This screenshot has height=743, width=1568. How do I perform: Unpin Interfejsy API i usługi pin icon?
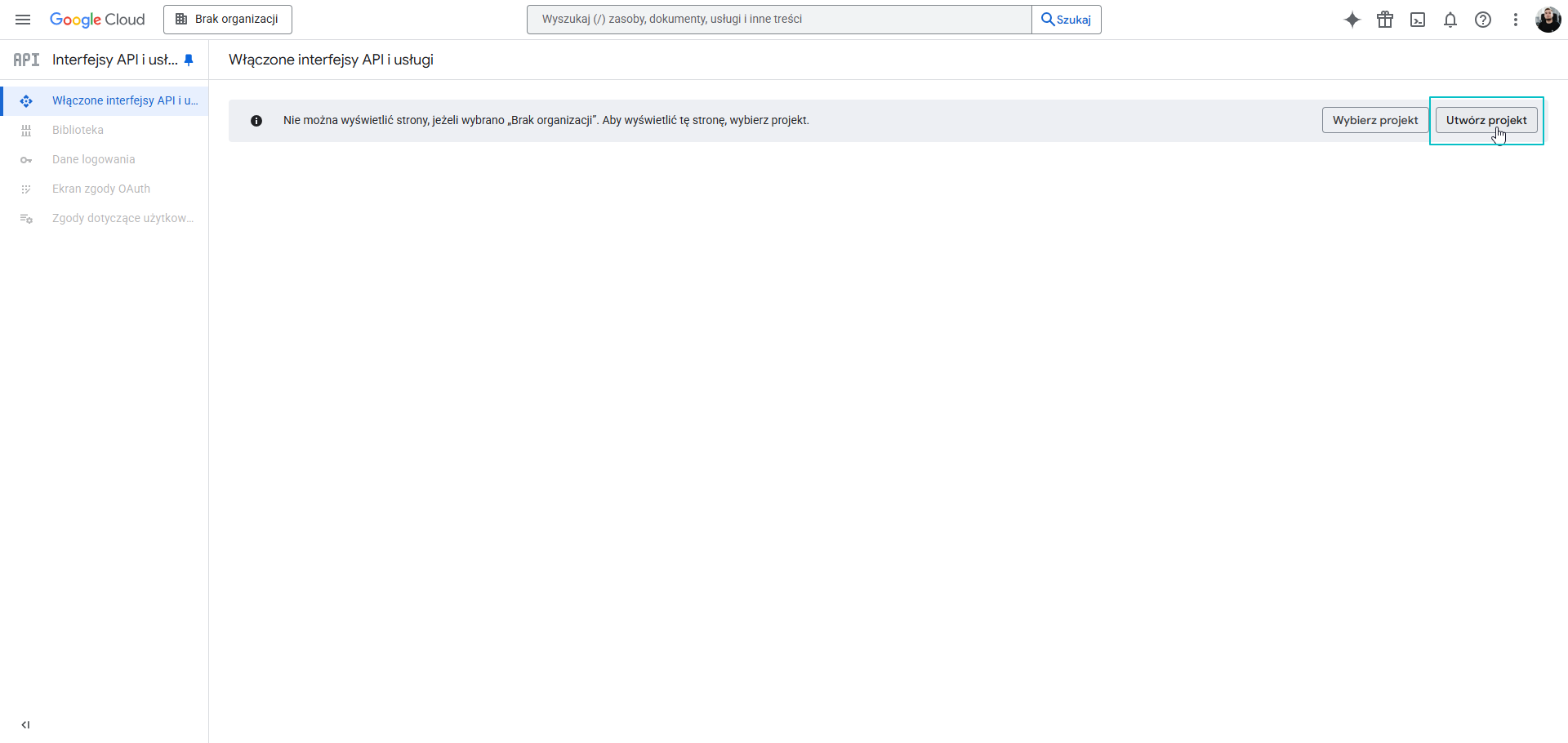[189, 60]
